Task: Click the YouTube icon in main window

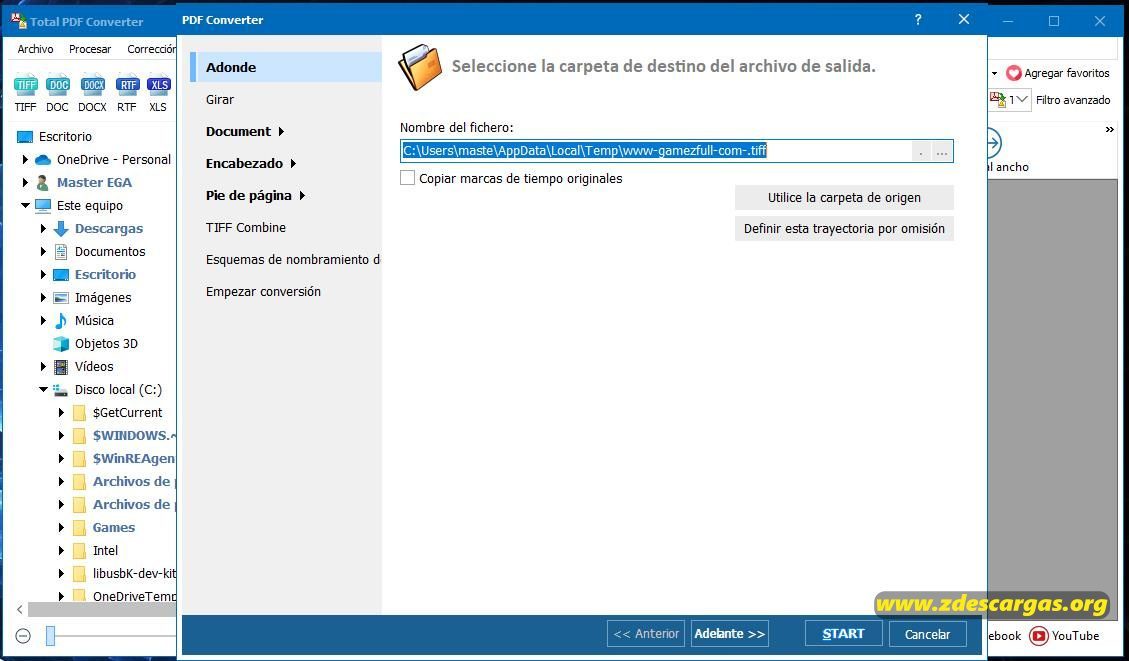Action: coord(1038,636)
